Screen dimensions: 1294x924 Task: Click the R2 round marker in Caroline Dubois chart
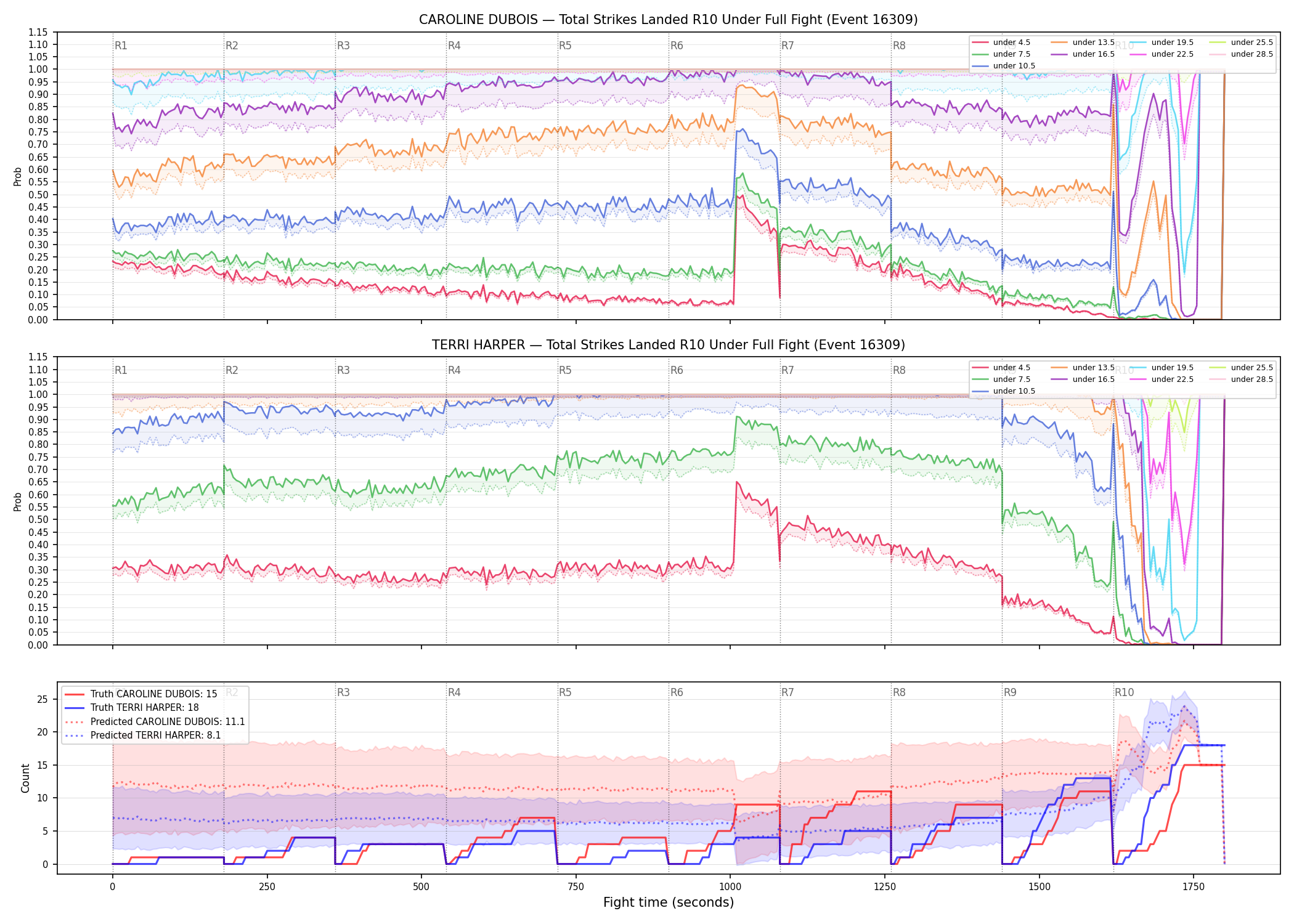(x=232, y=46)
